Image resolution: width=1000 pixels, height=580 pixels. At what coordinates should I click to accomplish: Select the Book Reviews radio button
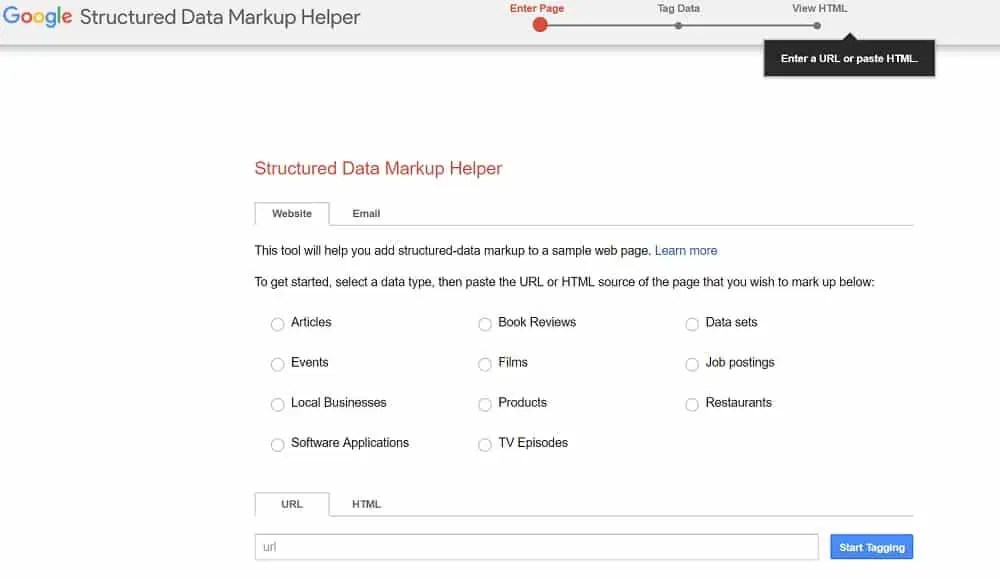point(485,324)
